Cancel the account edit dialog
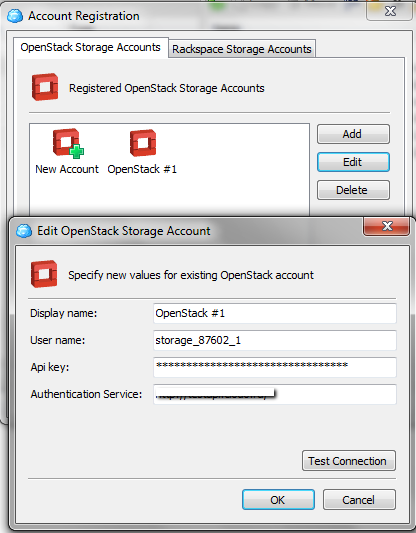416x533 pixels. pos(359,500)
